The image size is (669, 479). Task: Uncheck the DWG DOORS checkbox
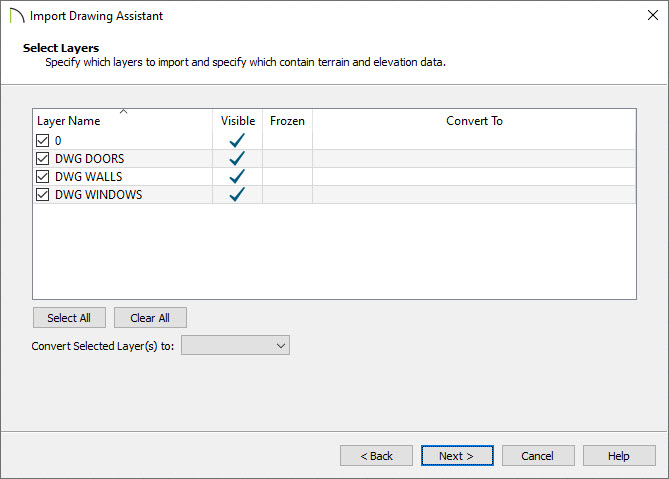tap(43, 159)
